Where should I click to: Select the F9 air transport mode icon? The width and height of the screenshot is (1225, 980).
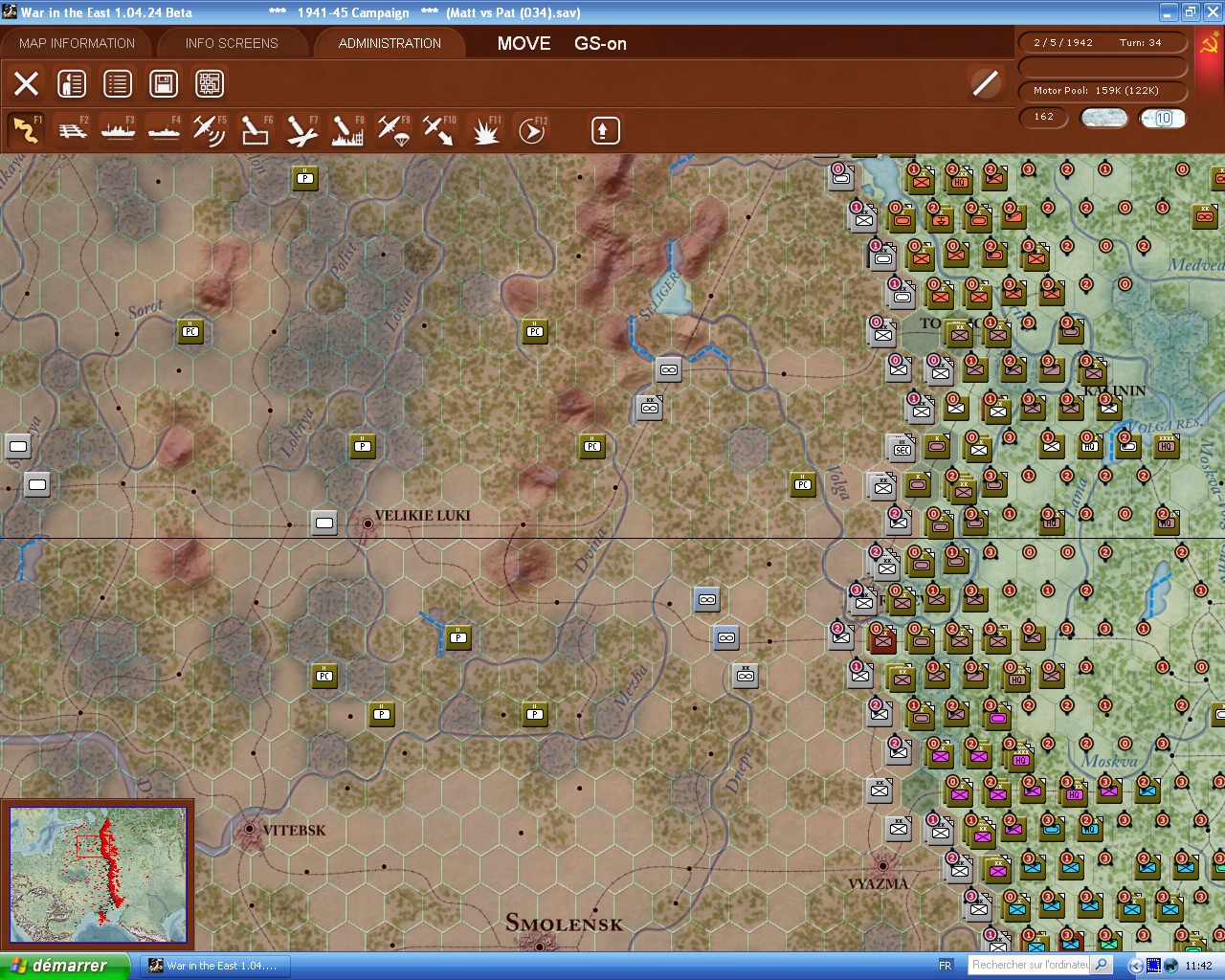tap(393, 130)
